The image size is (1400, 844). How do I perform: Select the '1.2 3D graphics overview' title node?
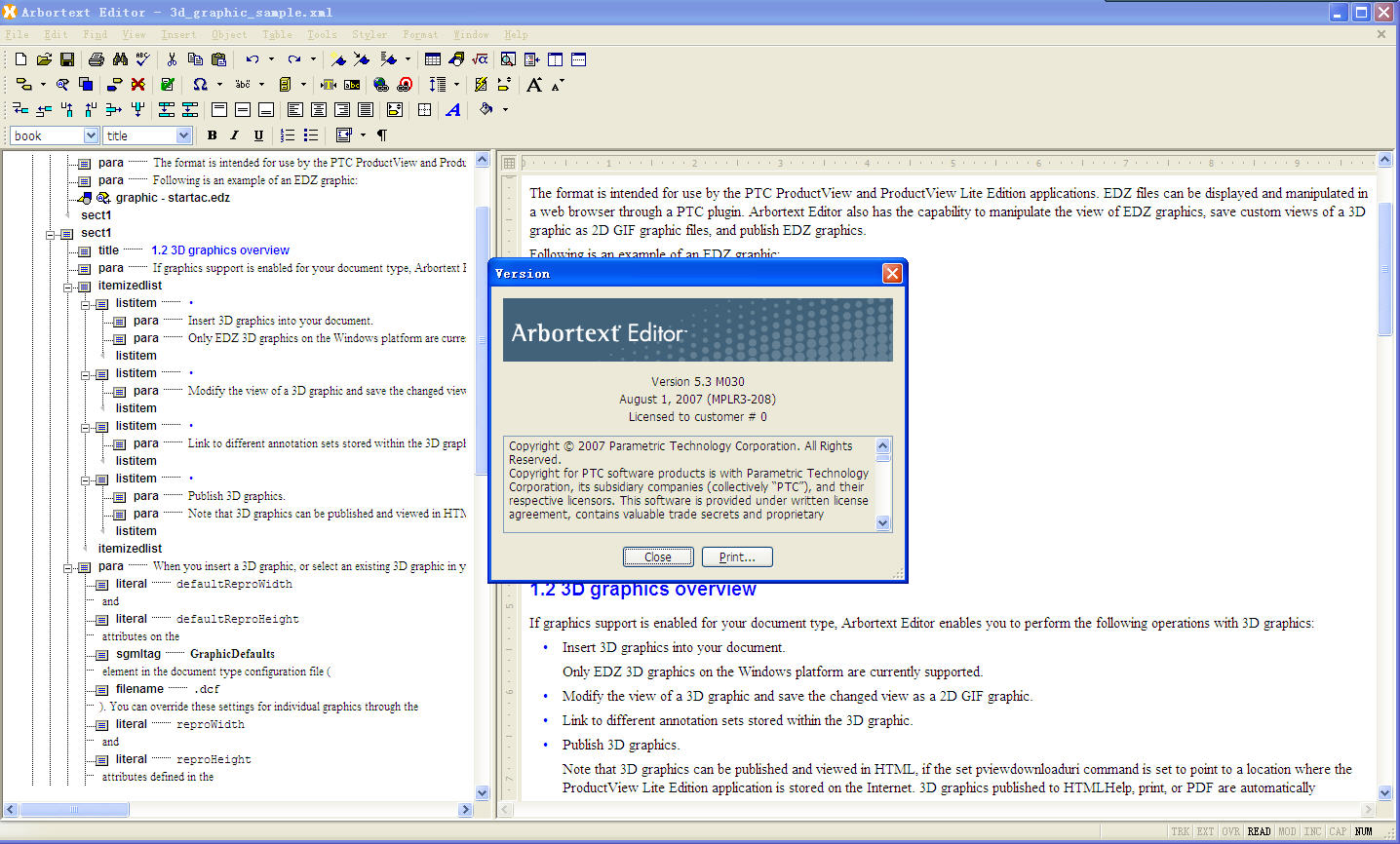[220, 250]
